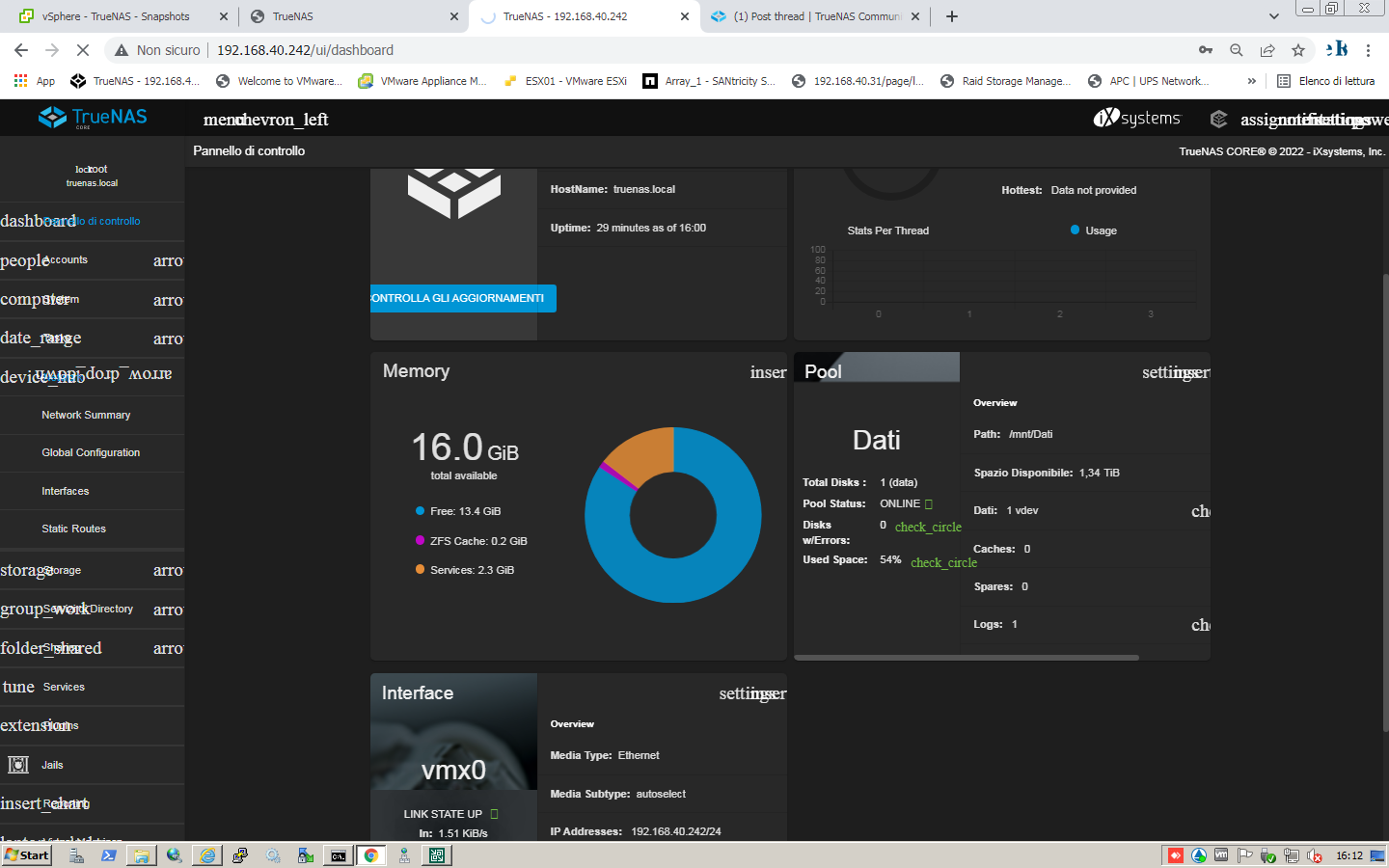Click the address bar URL field
Screen dimensions: 1389x868
(651, 50)
